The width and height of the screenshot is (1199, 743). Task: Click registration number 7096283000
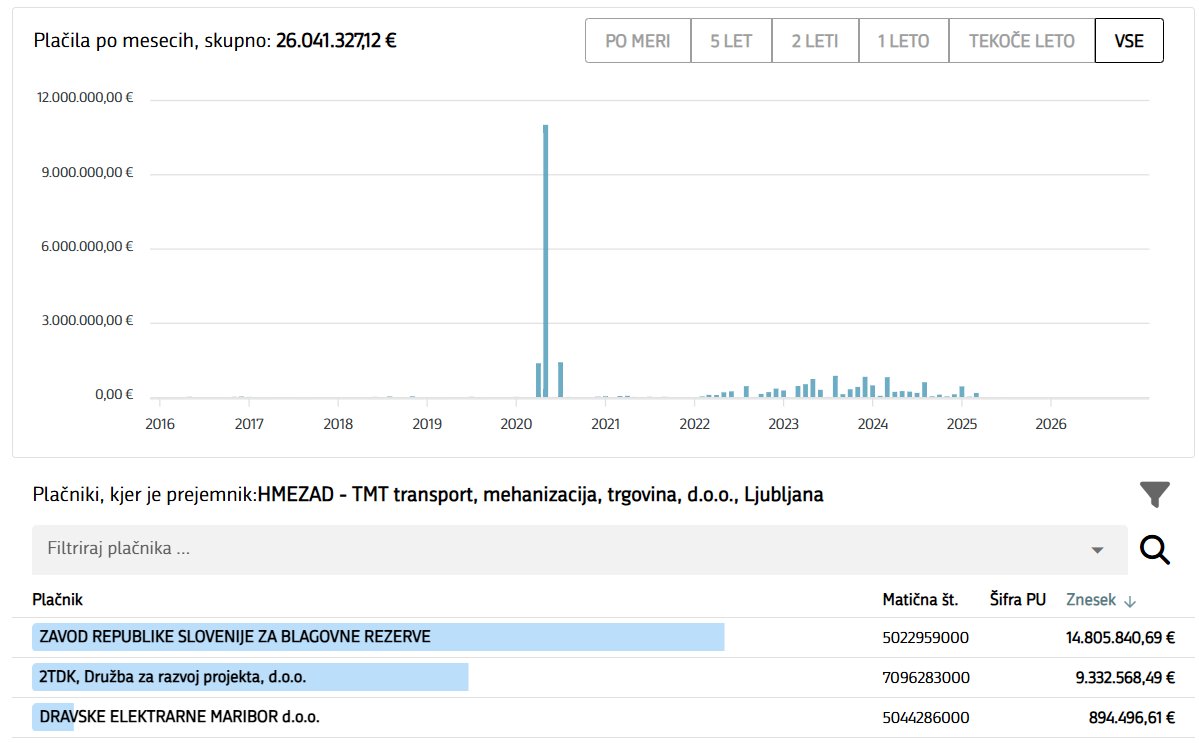(926, 677)
